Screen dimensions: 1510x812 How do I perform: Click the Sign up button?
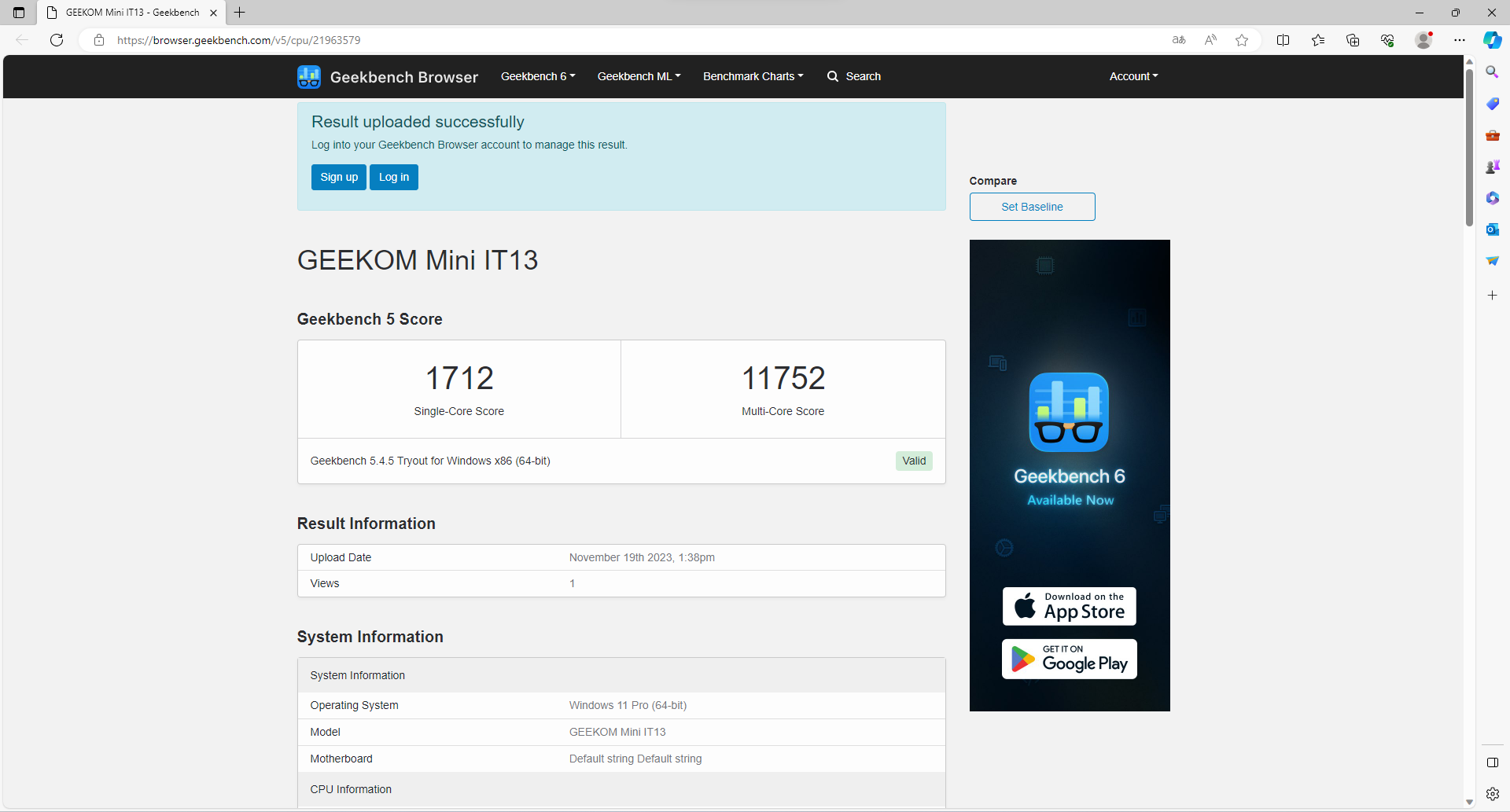pyautogui.click(x=339, y=177)
